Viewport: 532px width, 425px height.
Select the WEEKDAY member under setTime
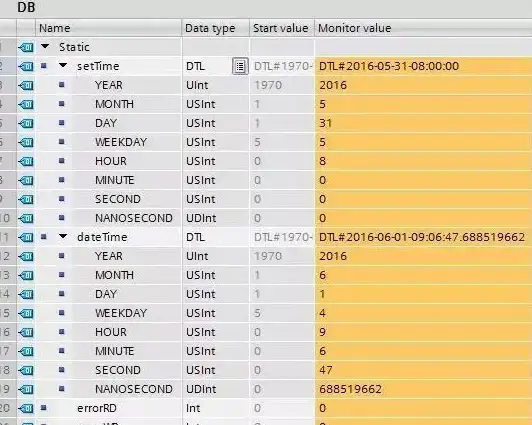121,142
